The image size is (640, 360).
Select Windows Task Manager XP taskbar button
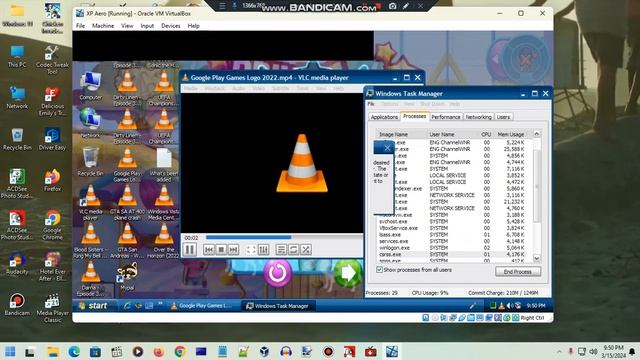[278, 306]
